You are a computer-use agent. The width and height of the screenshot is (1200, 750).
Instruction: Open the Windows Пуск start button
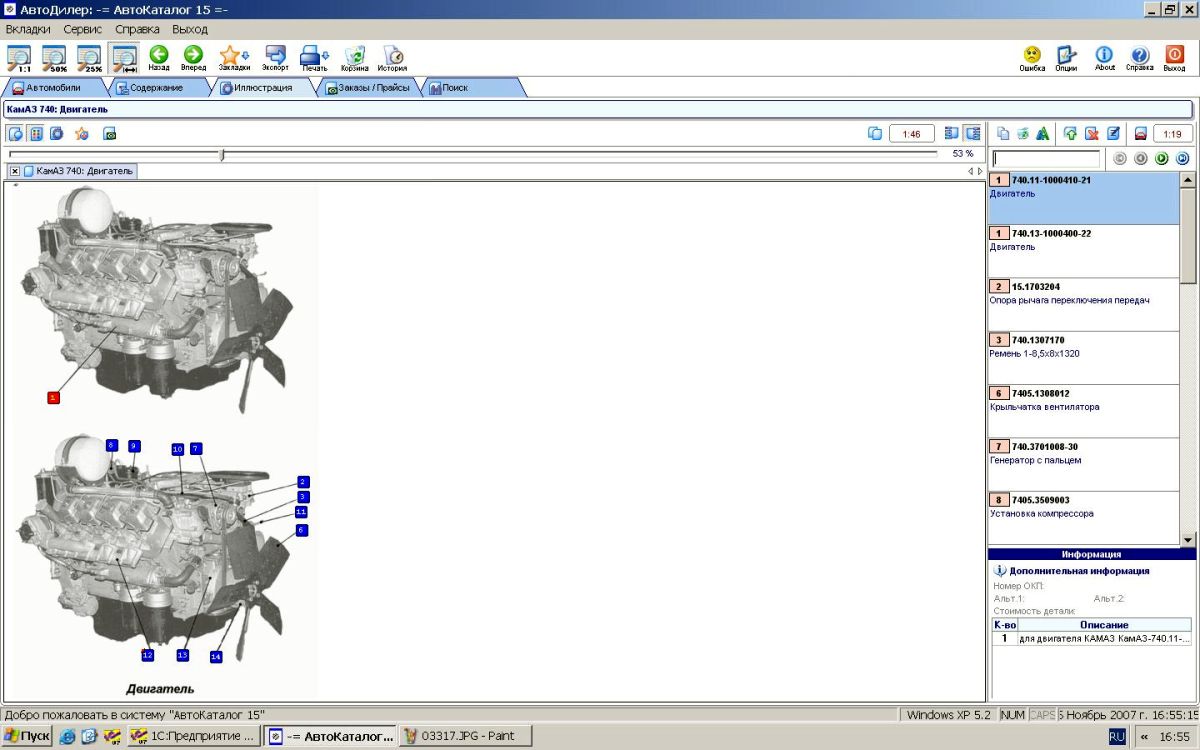coord(27,736)
